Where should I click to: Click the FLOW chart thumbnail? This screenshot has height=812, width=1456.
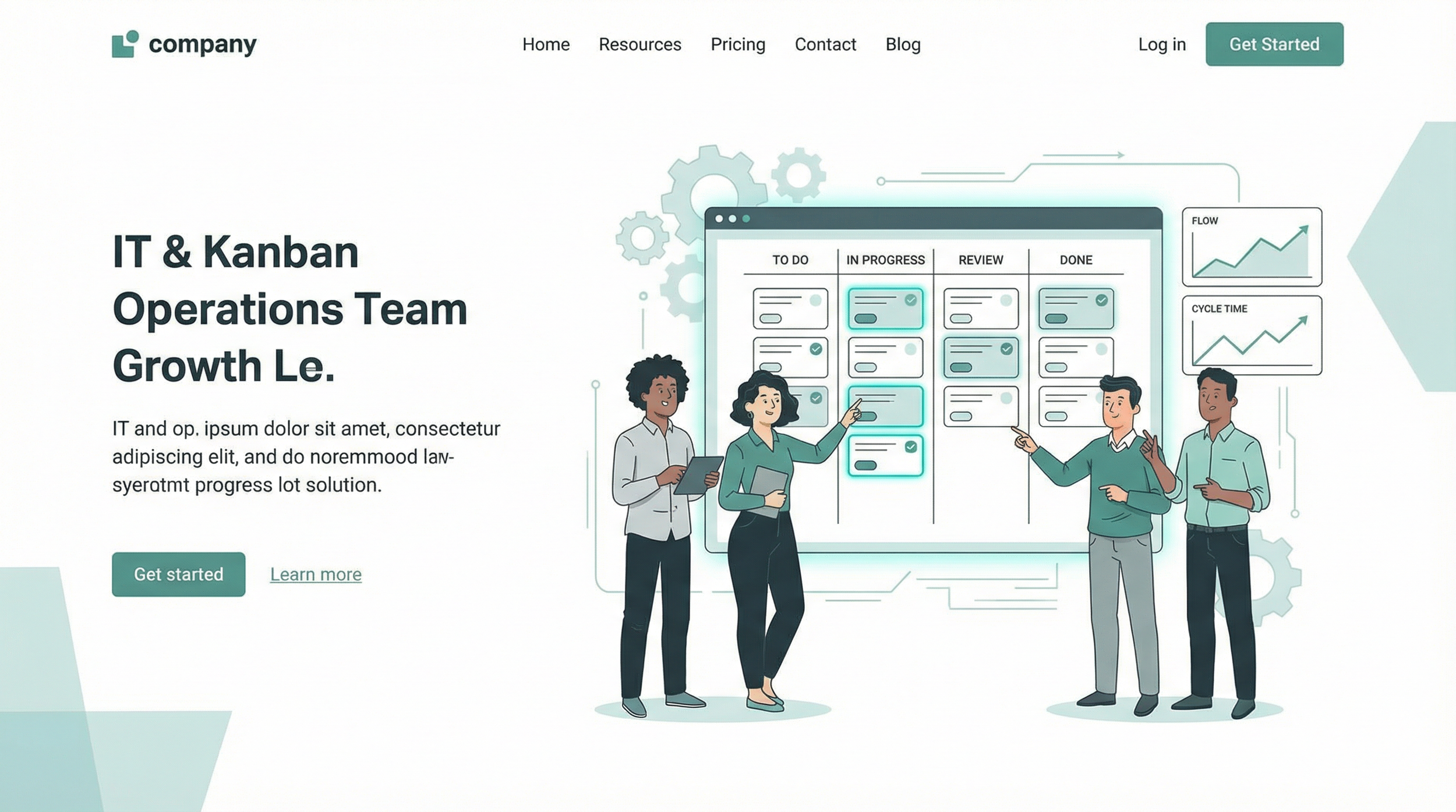tap(1252, 247)
